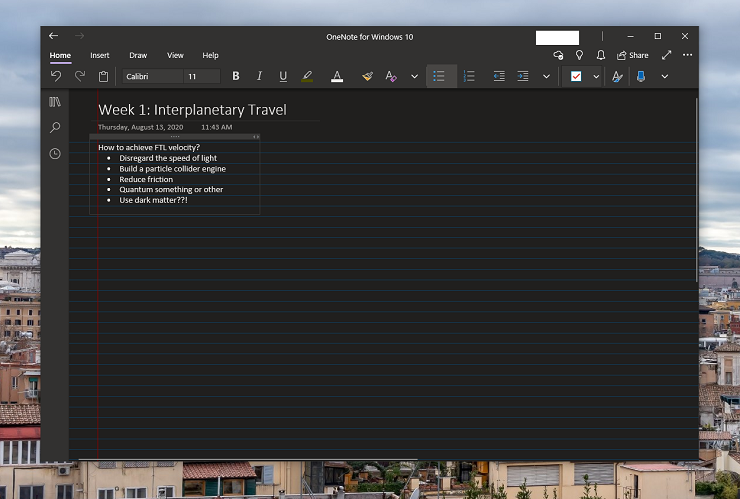Increase the paragraph indent
This screenshot has height=499, width=740.
(x=523, y=76)
